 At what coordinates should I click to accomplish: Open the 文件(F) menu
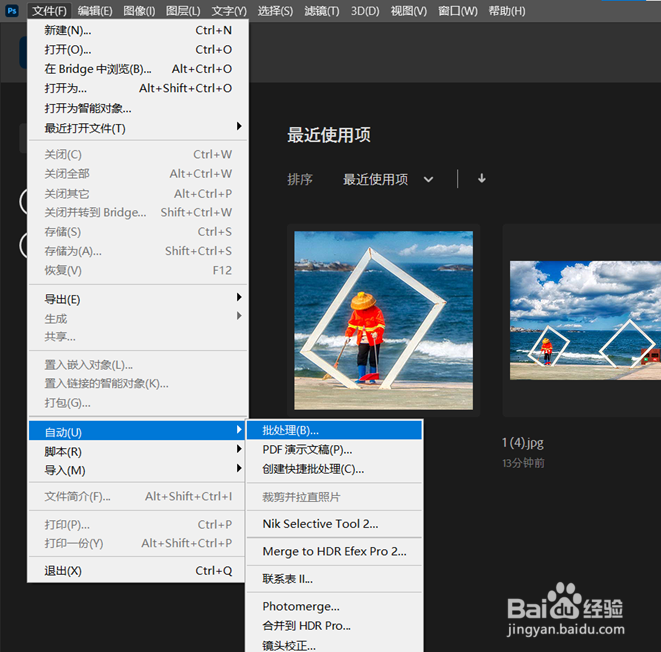point(49,11)
